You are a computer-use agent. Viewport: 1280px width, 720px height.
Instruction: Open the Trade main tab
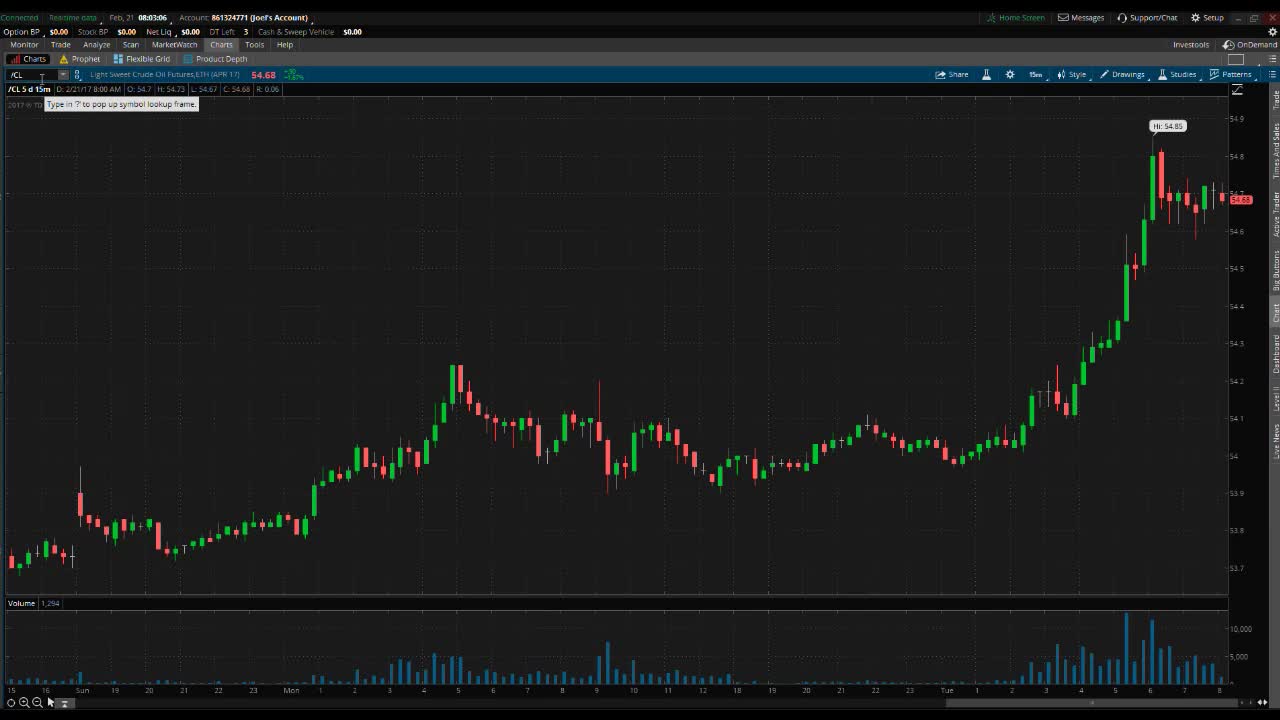coord(61,45)
